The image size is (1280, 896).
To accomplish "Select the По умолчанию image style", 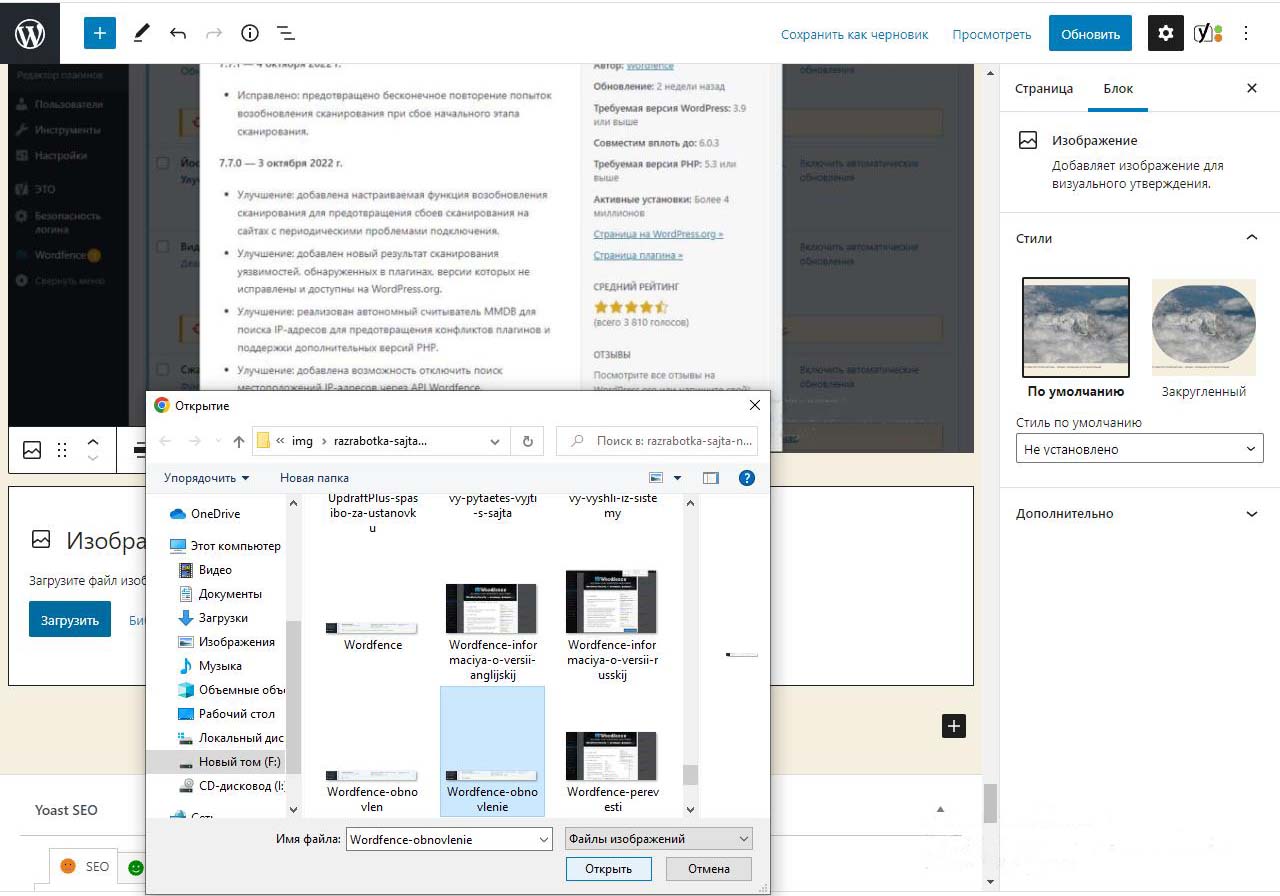I will pos(1076,328).
